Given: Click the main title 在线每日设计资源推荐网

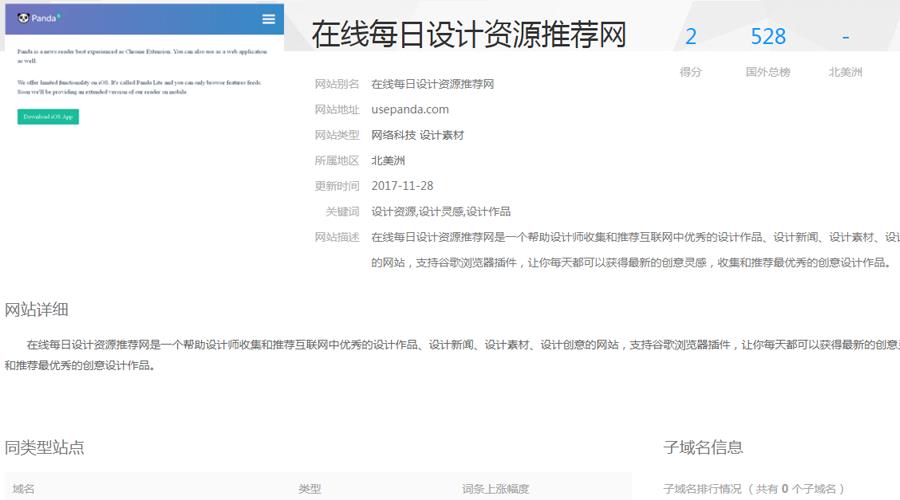Looking at the screenshot, I should 468,35.
